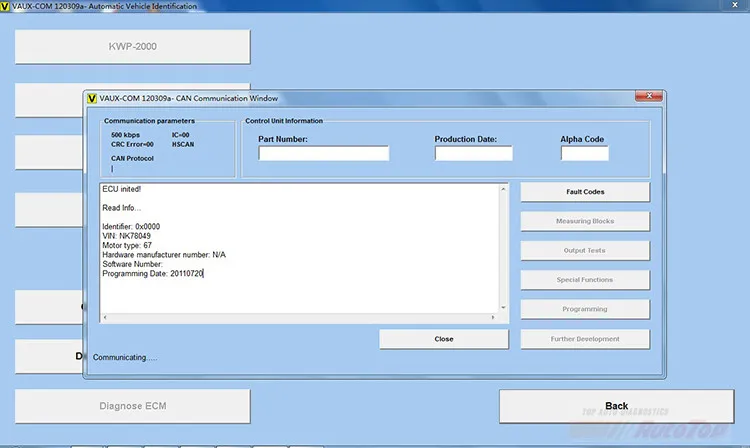Viewport: 750px width, 448px height.
Task: Focus the Alpha Code field
Action: 585,153
